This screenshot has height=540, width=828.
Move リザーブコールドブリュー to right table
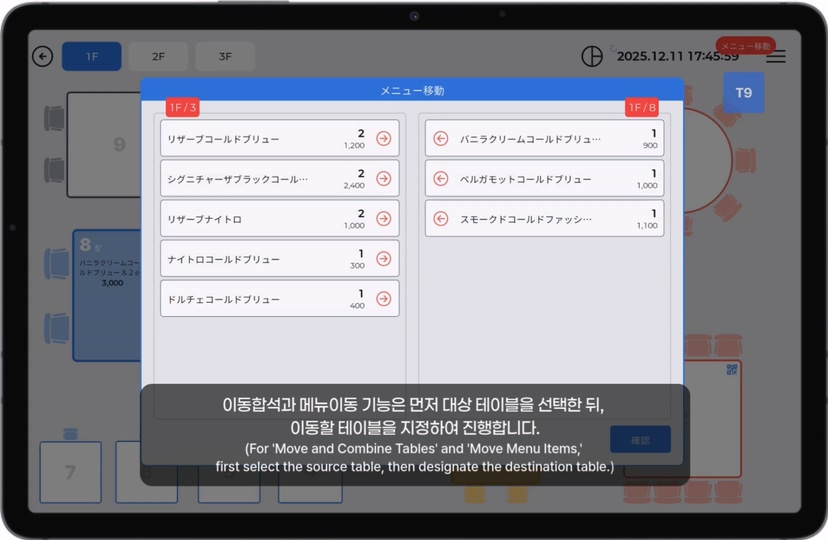coord(383,139)
